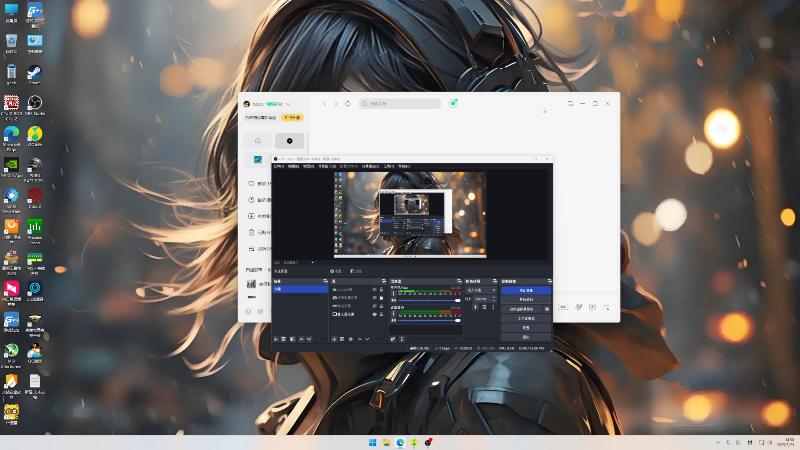
Task: Toggle visibility eye of the top source
Action: coord(374,290)
